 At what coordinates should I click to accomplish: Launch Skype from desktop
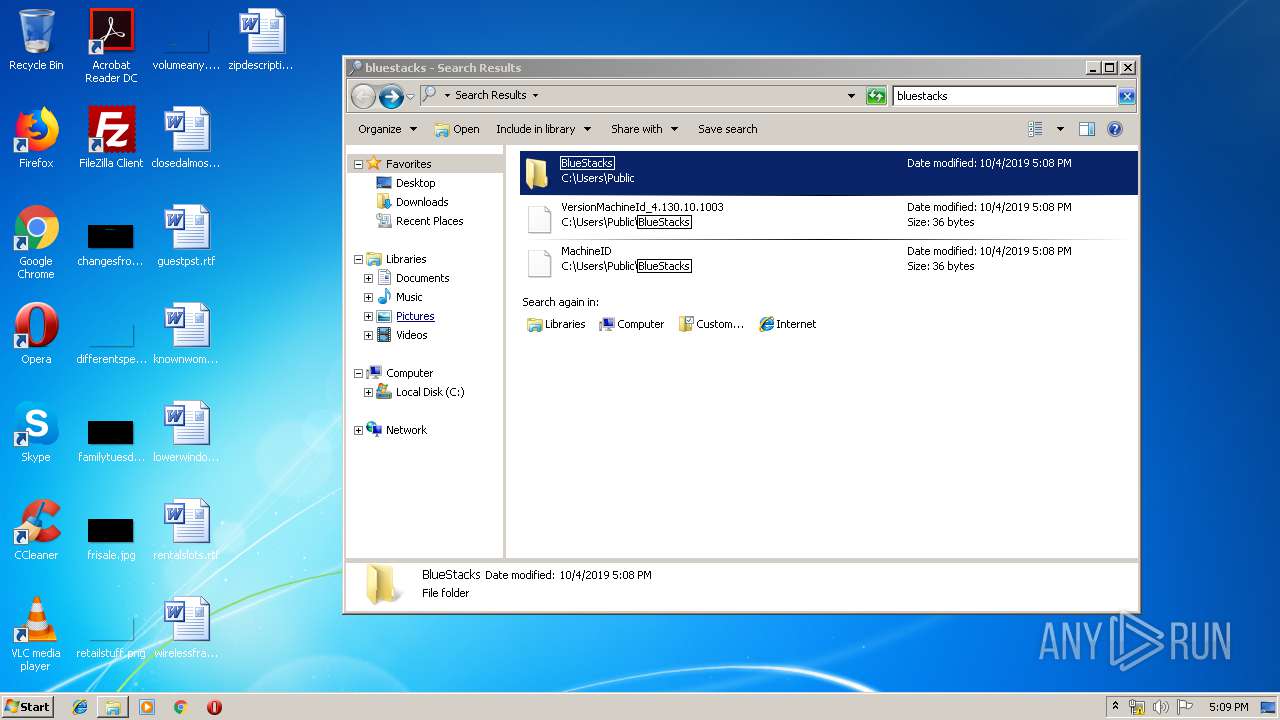click(x=36, y=432)
